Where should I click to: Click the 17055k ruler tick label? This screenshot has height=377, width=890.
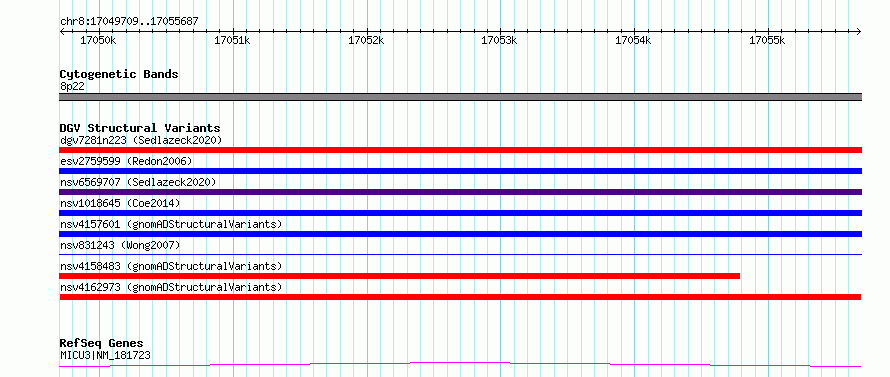767,40
